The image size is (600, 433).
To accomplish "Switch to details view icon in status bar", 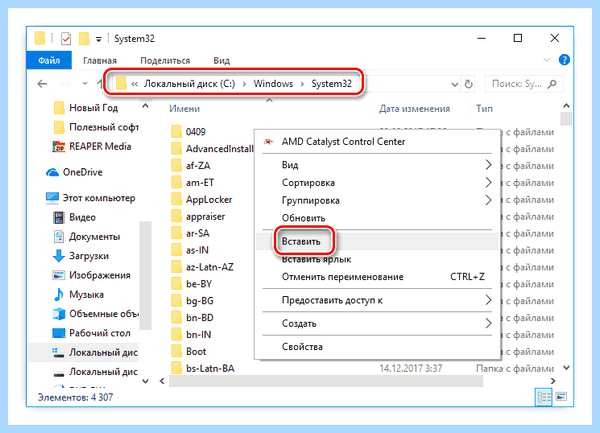I will pos(543,397).
